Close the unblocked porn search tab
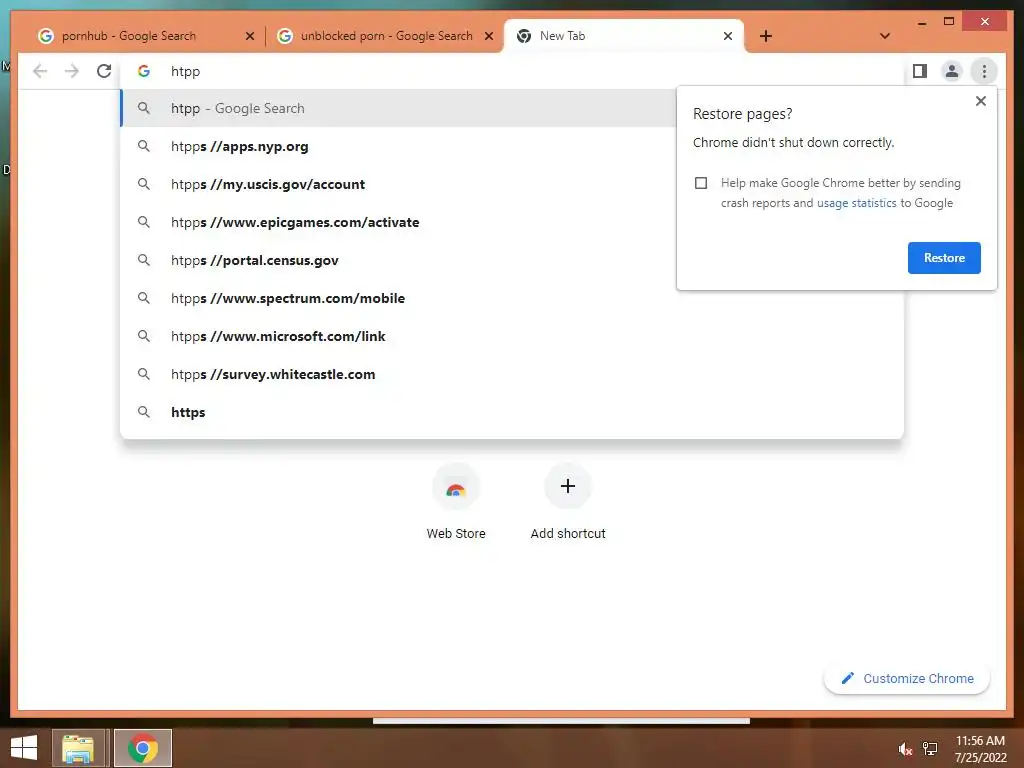1024x768 pixels. (488, 36)
